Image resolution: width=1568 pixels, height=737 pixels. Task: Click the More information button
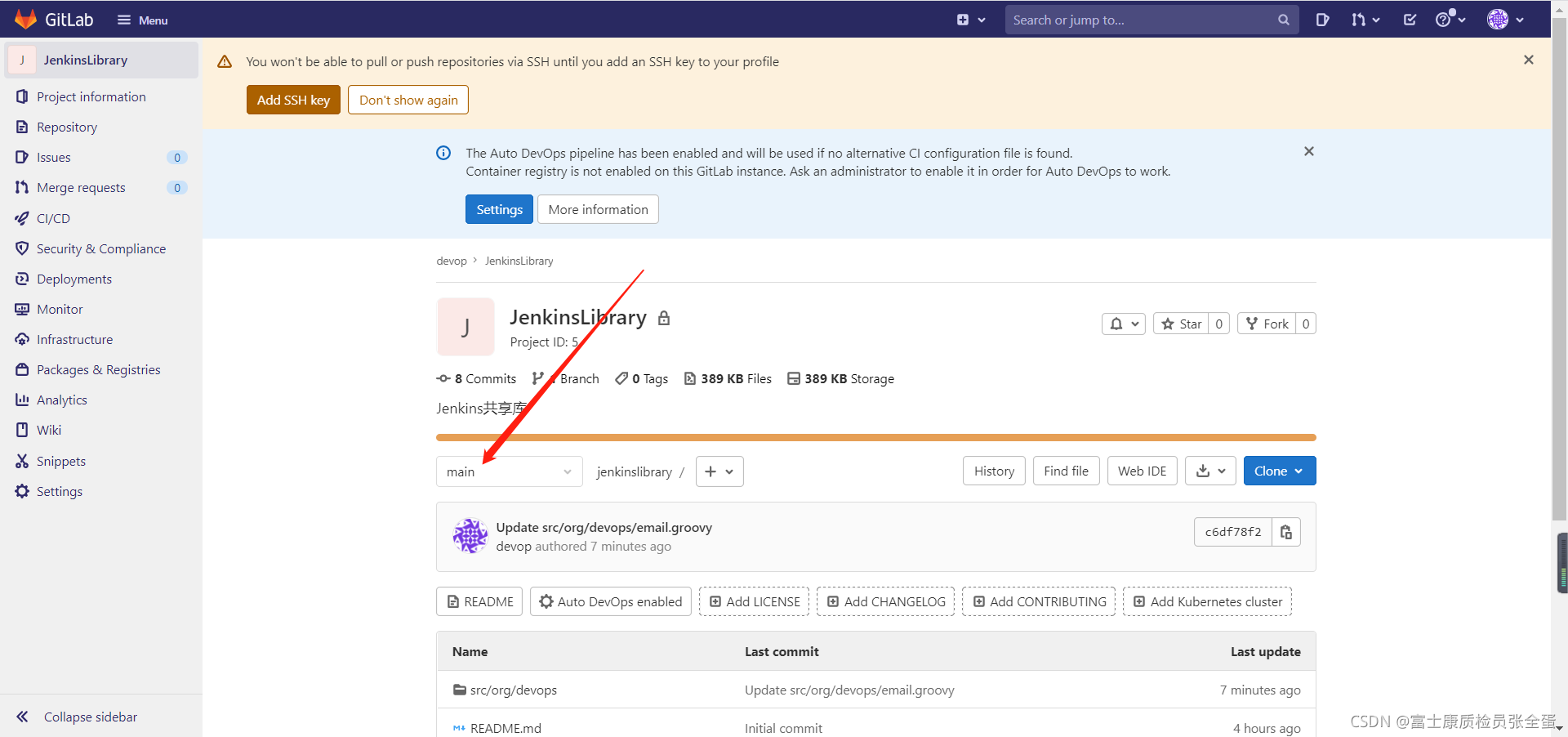pyautogui.click(x=598, y=209)
